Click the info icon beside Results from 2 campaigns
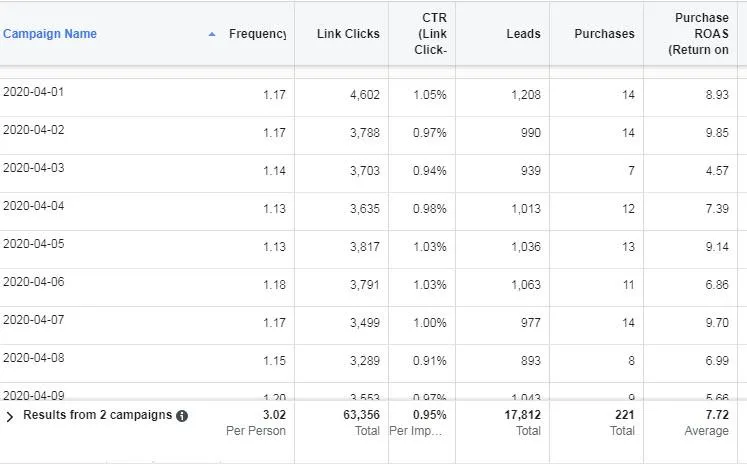Screen dimensions: 747x466 pos(182,416)
